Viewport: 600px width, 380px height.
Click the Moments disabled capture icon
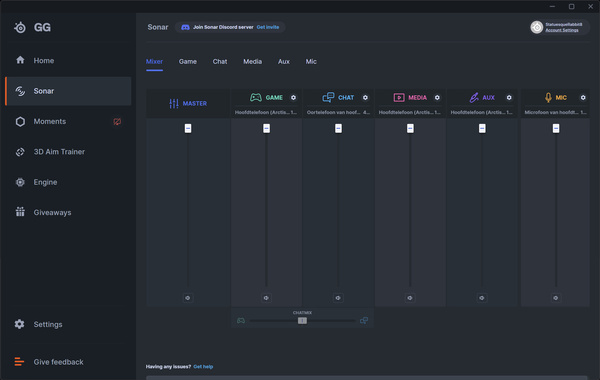117,122
